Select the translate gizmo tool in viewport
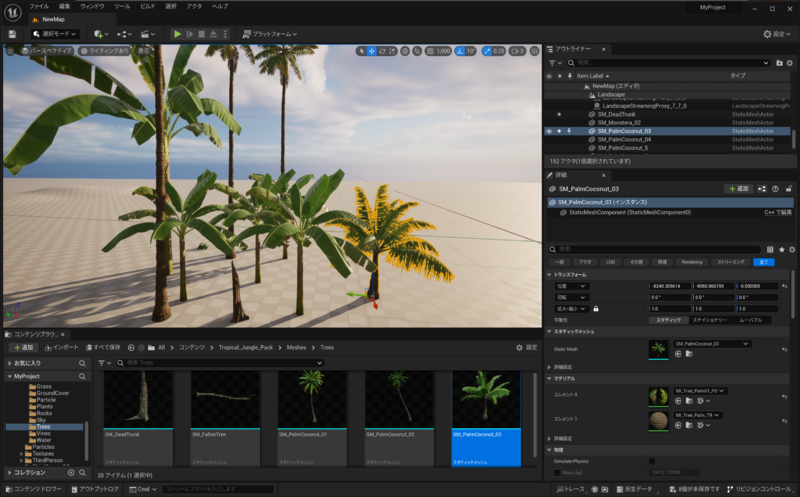The height and width of the screenshot is (497, 800). (x=372, y=51)
